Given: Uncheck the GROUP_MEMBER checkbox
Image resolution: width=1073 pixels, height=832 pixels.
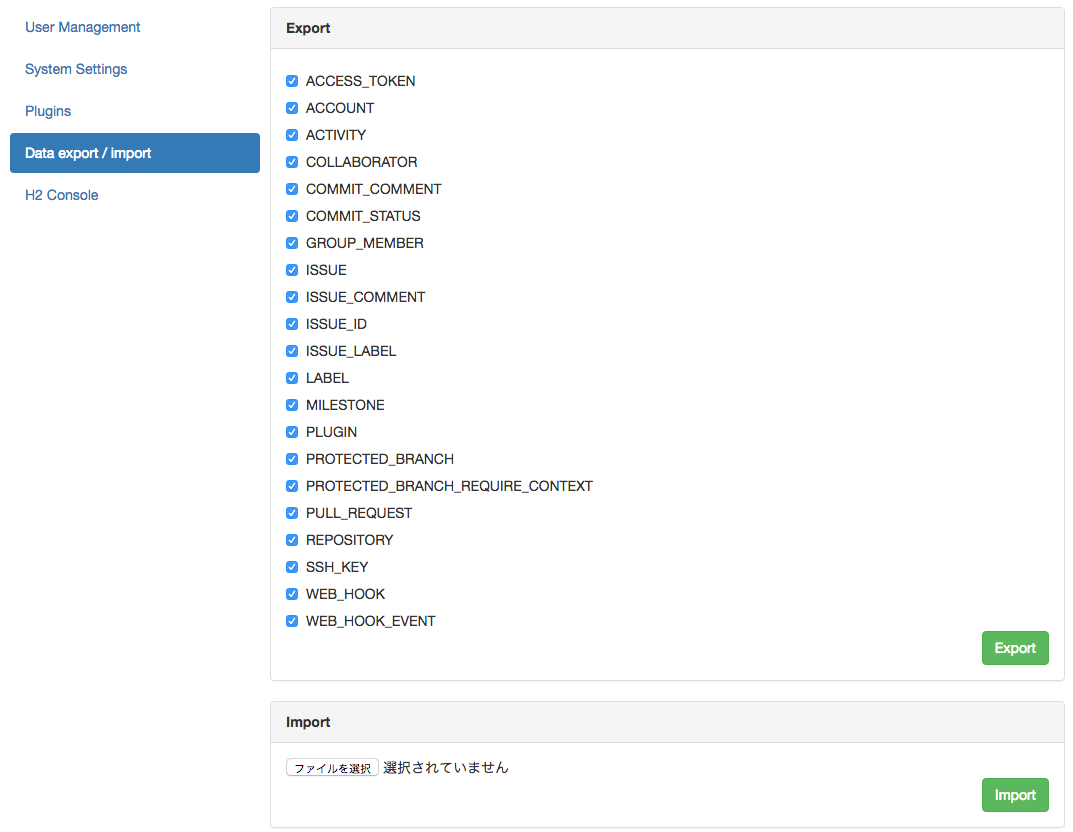Looking at the screenshot, I should coord(291,242).
